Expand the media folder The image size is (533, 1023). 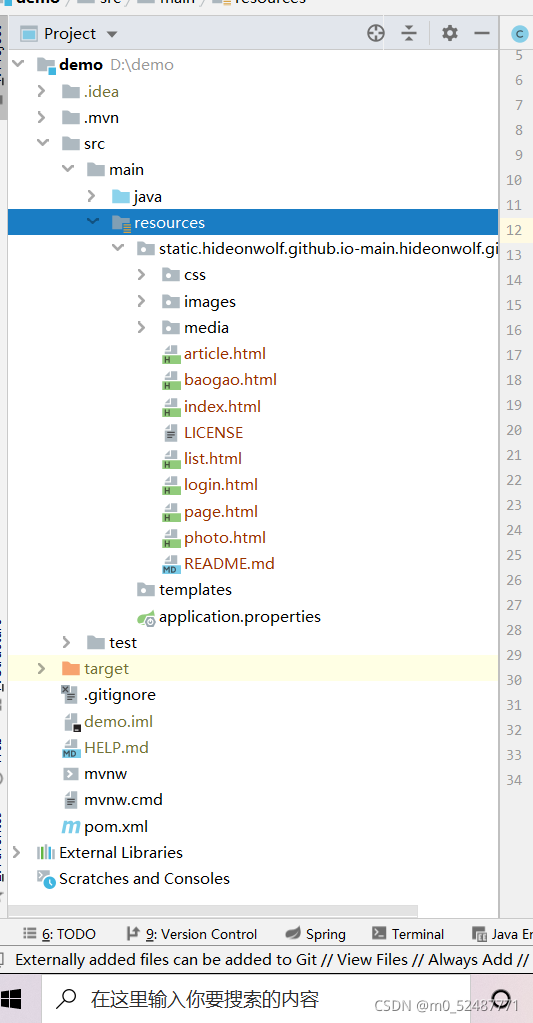pyautogui.click(x=142, y=327)
